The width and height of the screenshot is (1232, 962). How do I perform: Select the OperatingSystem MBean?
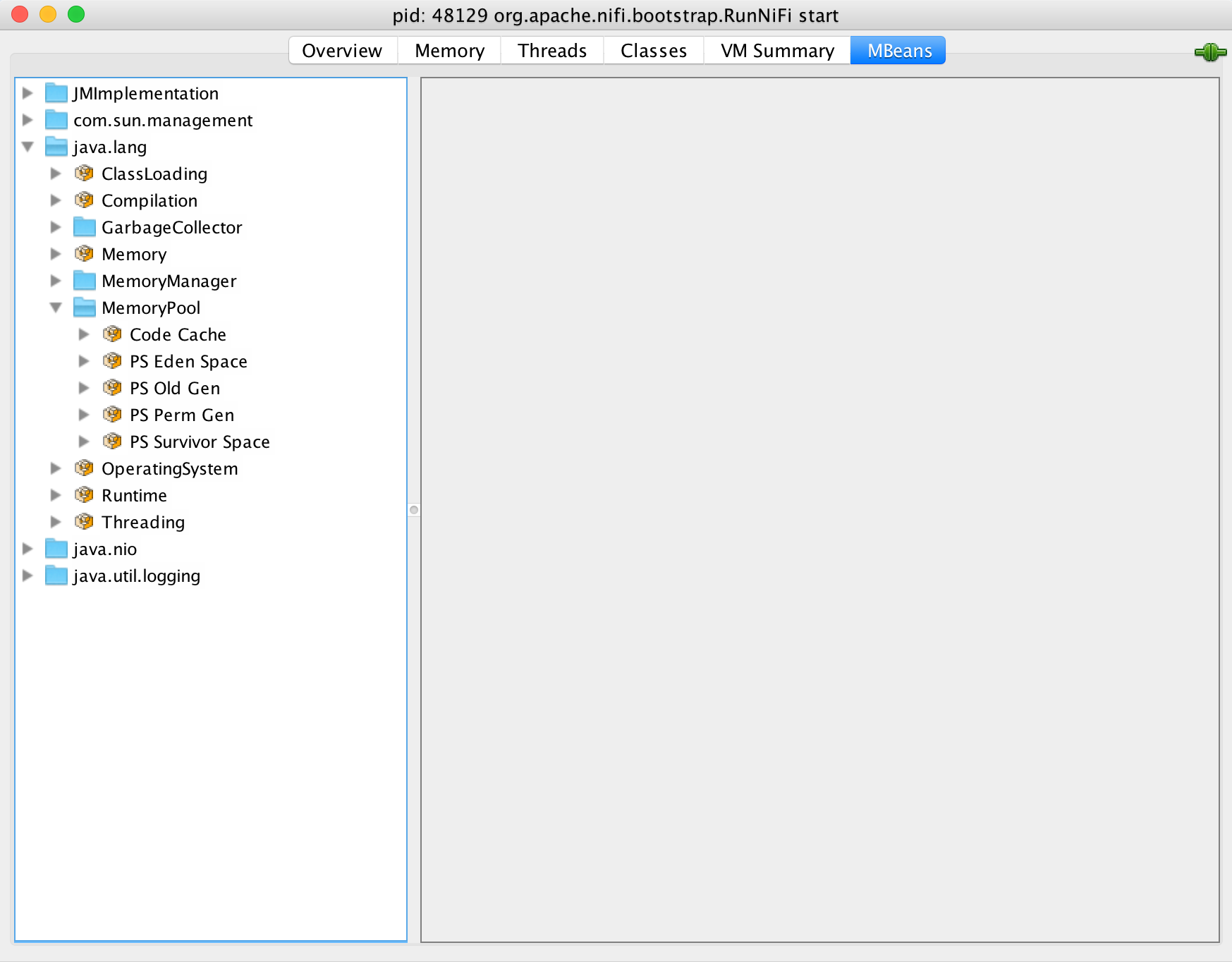(x=170, y=468)
